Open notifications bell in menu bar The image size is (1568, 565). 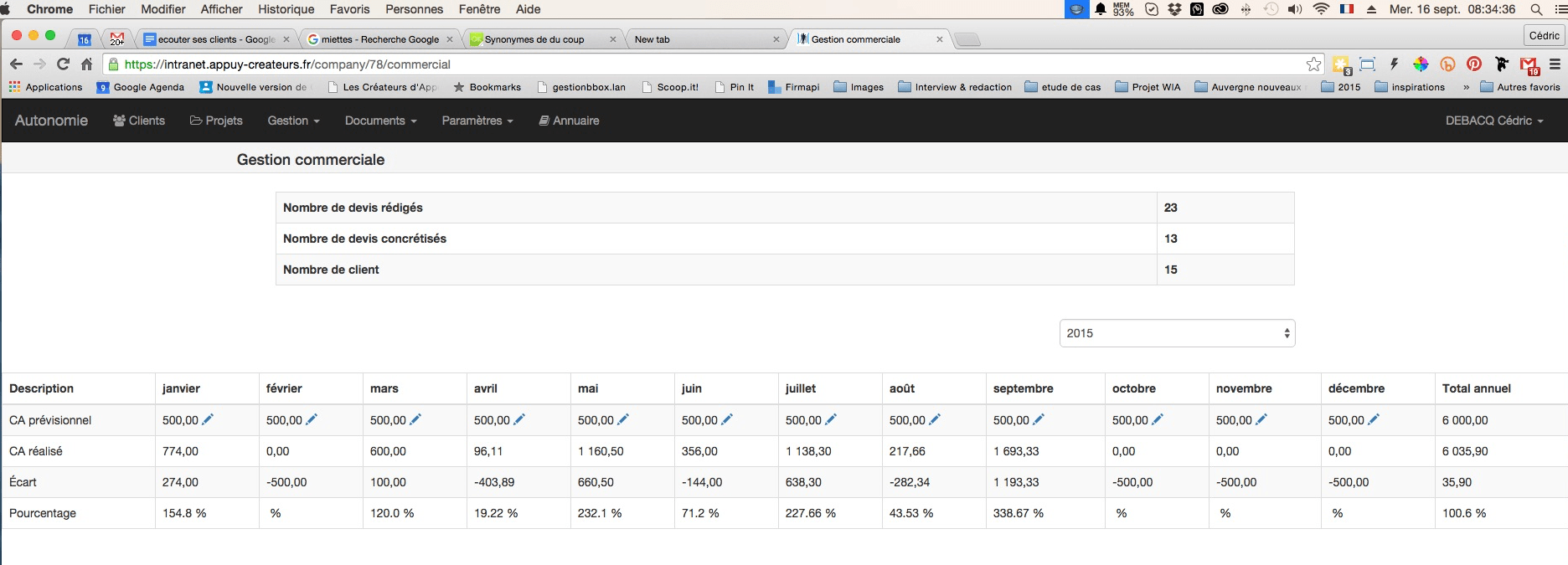1101,9
